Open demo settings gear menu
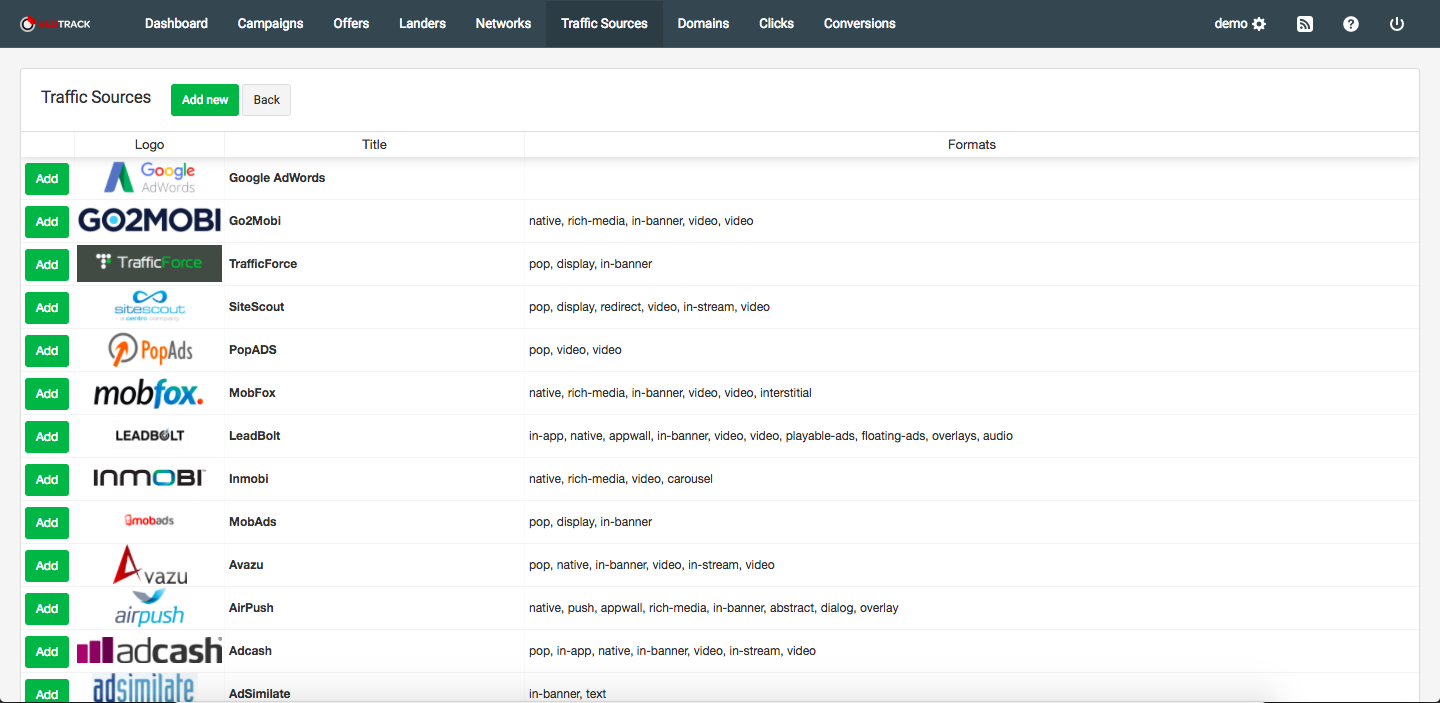1440x703 pixels. coord(1240,24)
